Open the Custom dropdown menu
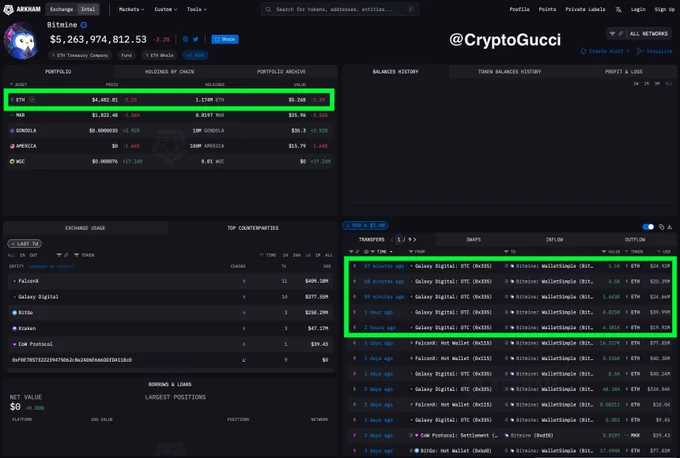 coord(166,9)
